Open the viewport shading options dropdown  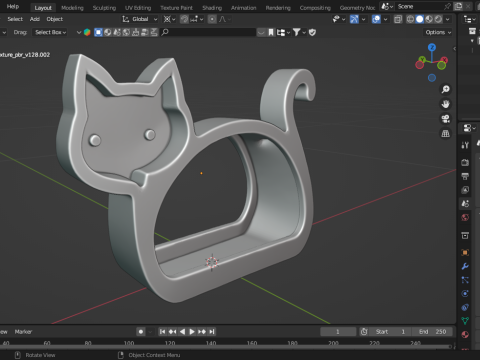tap(448, 19)
